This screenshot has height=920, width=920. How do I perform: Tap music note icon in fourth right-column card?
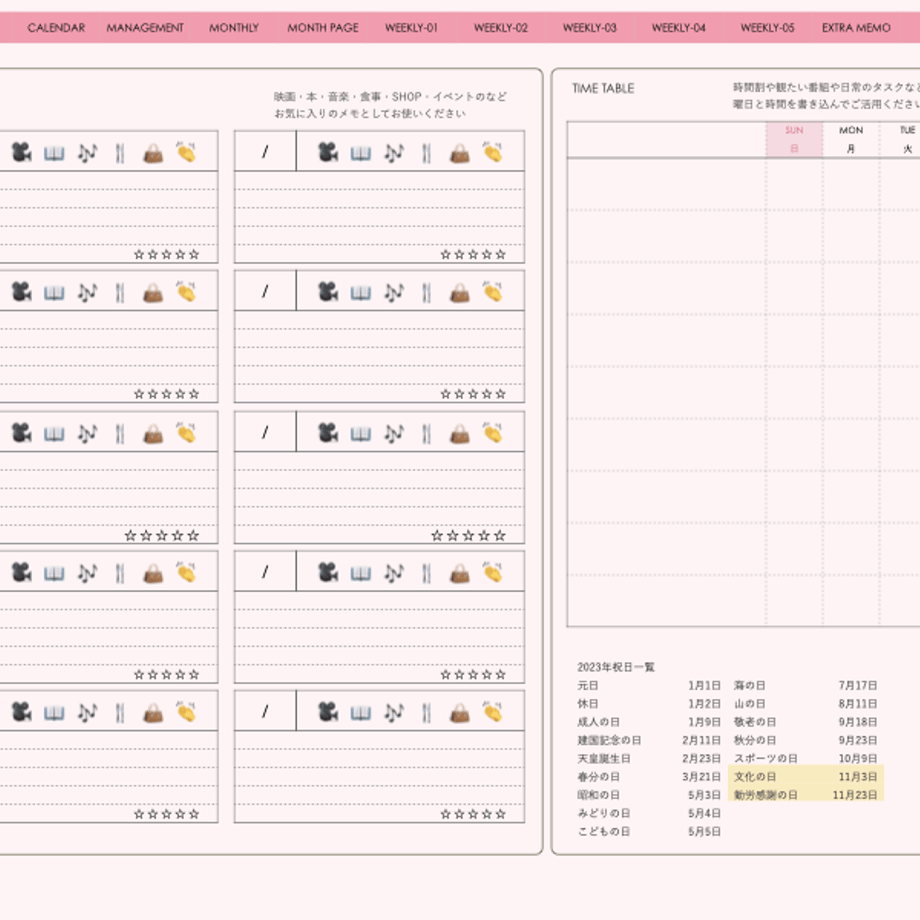pos(394,573)
